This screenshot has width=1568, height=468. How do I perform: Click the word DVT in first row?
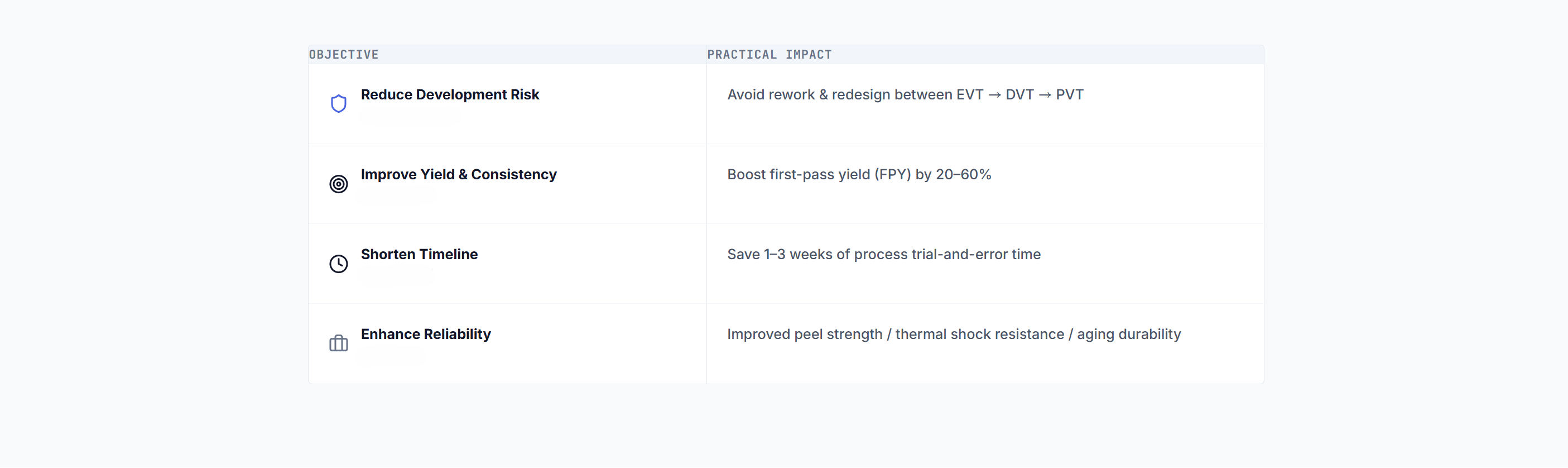tap(1019, 94)
